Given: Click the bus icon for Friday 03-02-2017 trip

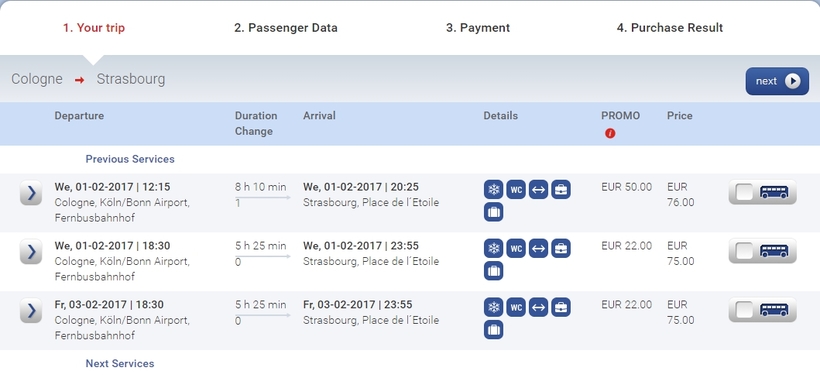Looking at the screenshot, I should (774, 310).
